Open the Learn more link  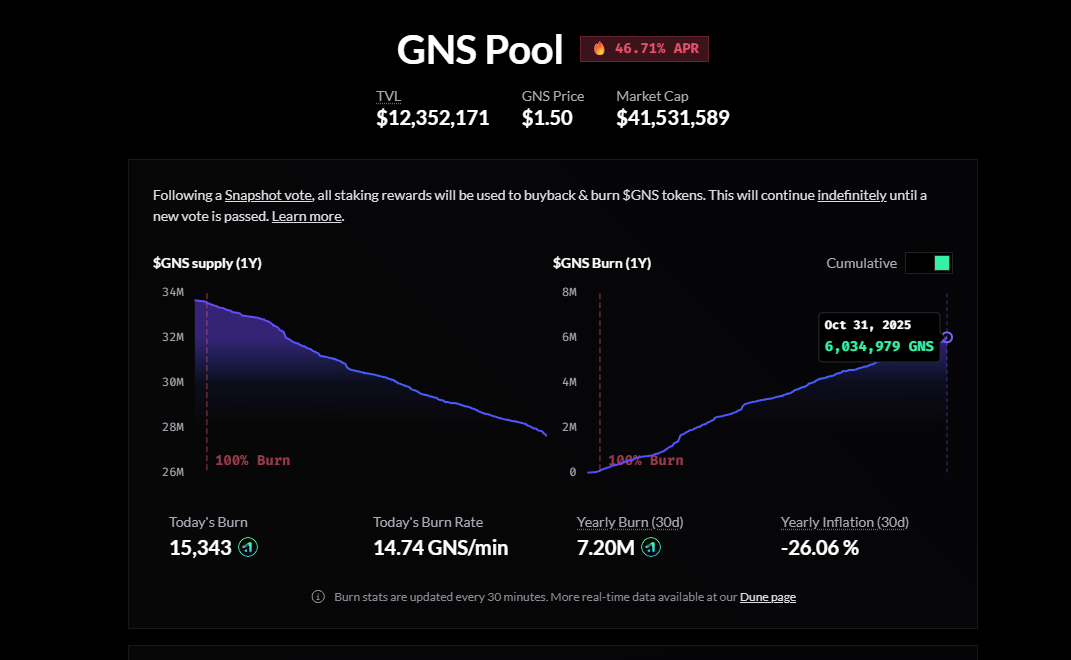coord(307,216)
